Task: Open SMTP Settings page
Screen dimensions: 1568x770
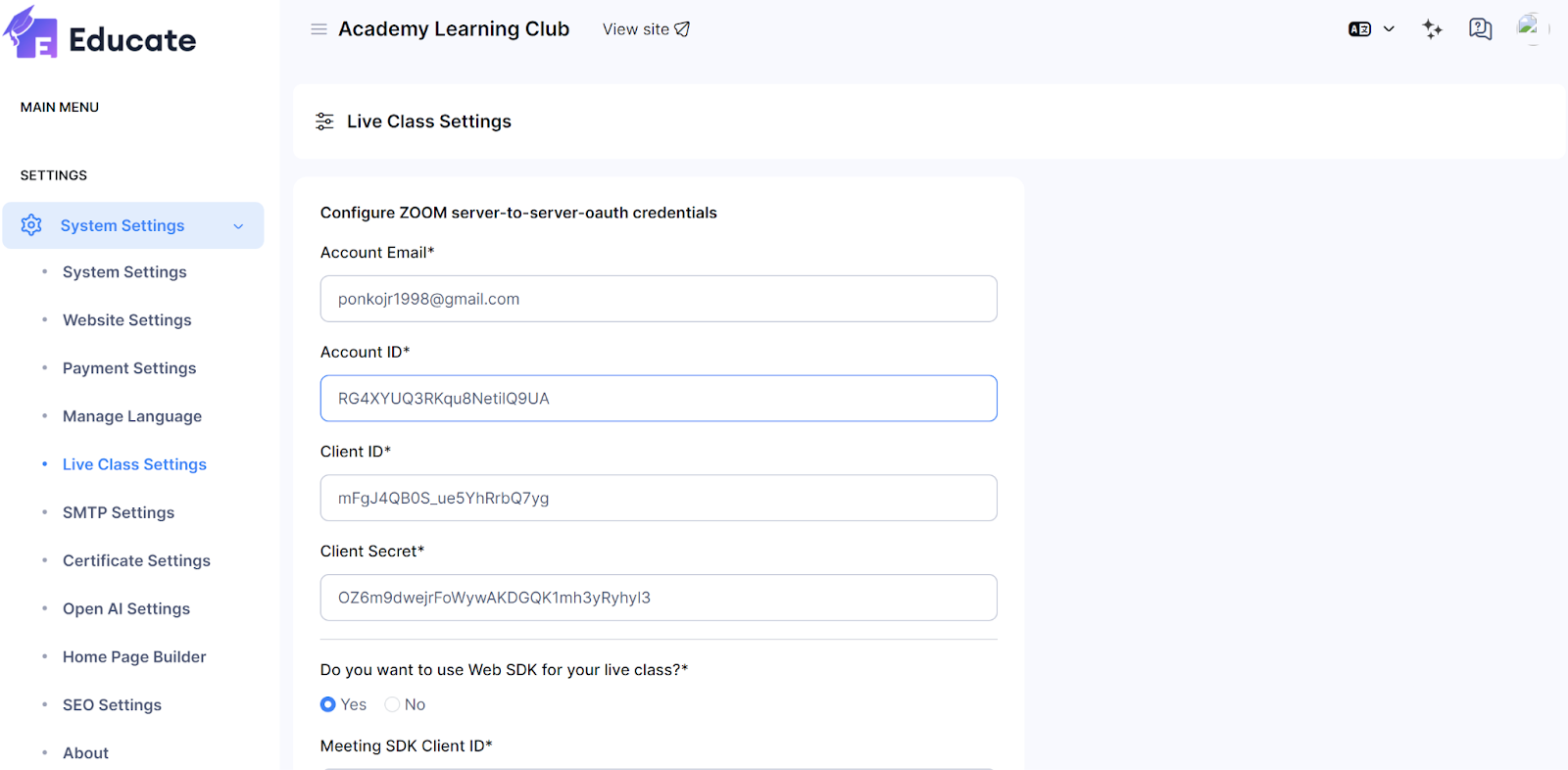Action: coord(119,512)
